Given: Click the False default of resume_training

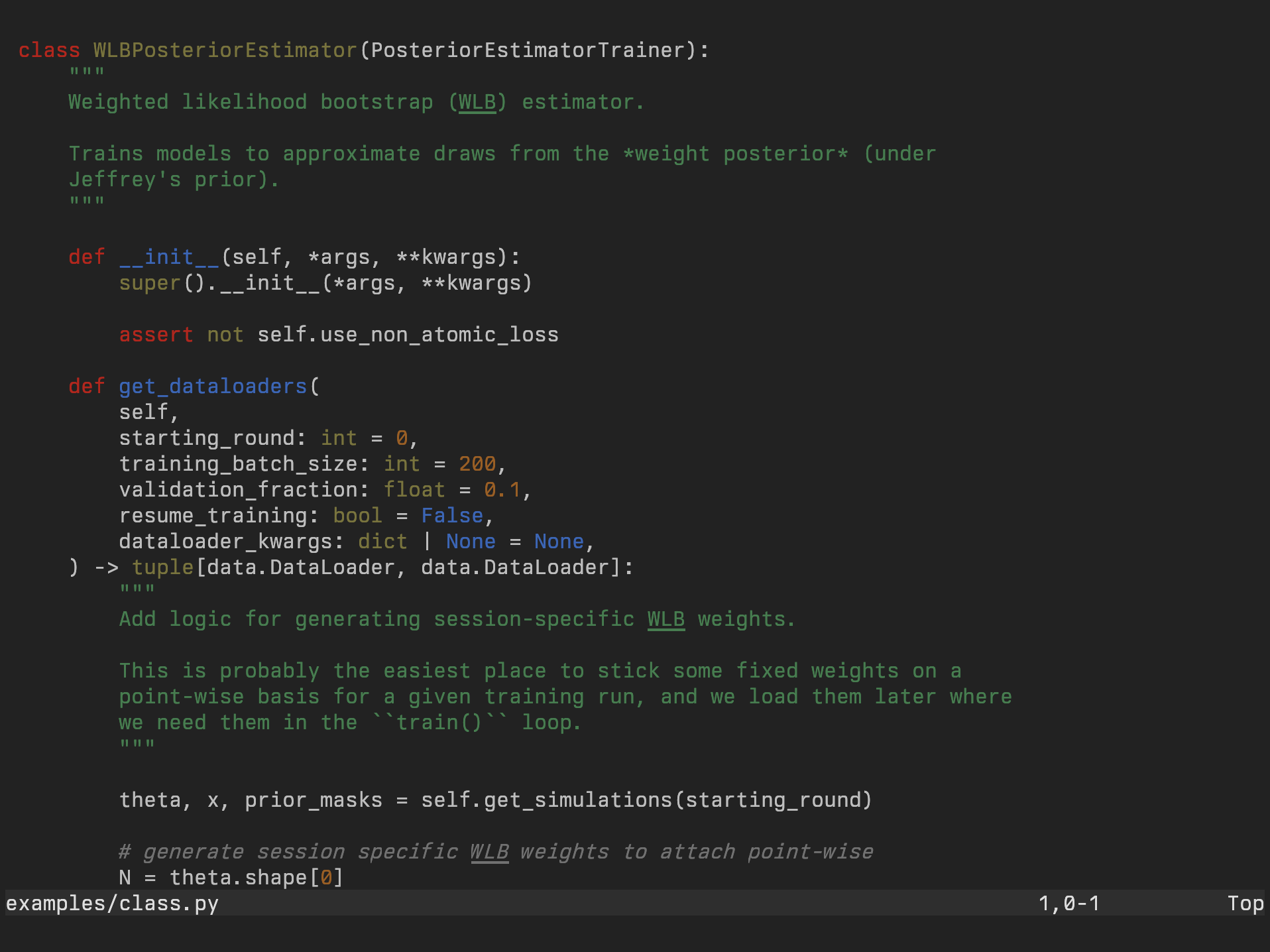Looking at the screenshot, I should pyautogui.click(x=452, y=516).
